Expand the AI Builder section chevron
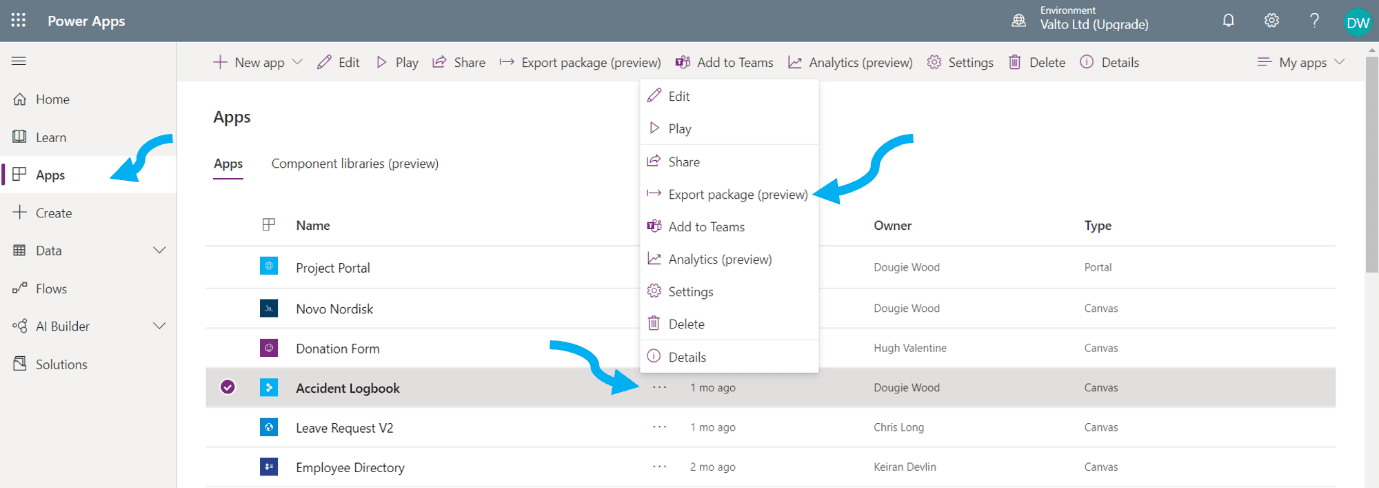Viewport: 1379px width, 488px height. point(159,327)
